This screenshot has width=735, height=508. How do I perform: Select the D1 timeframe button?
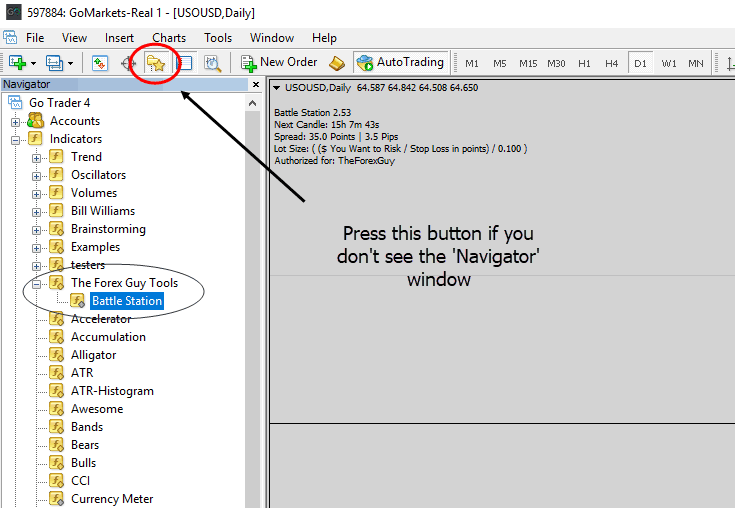(x=640, y=63)
